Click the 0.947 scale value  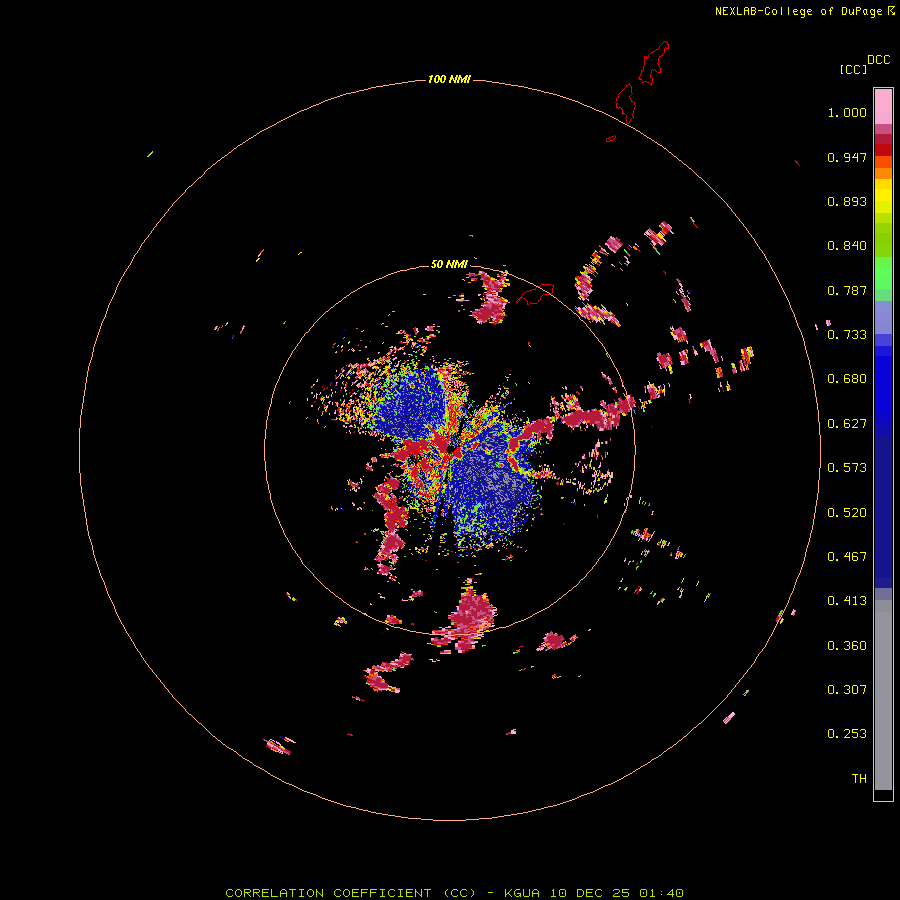click(847, 157)
